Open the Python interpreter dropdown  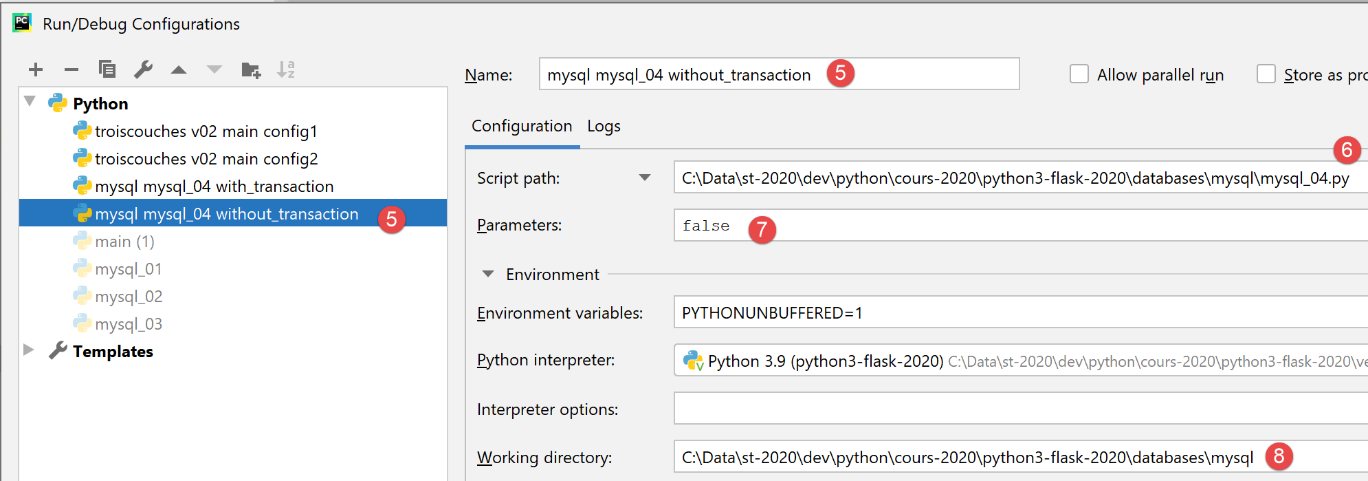click(1020, 361)
